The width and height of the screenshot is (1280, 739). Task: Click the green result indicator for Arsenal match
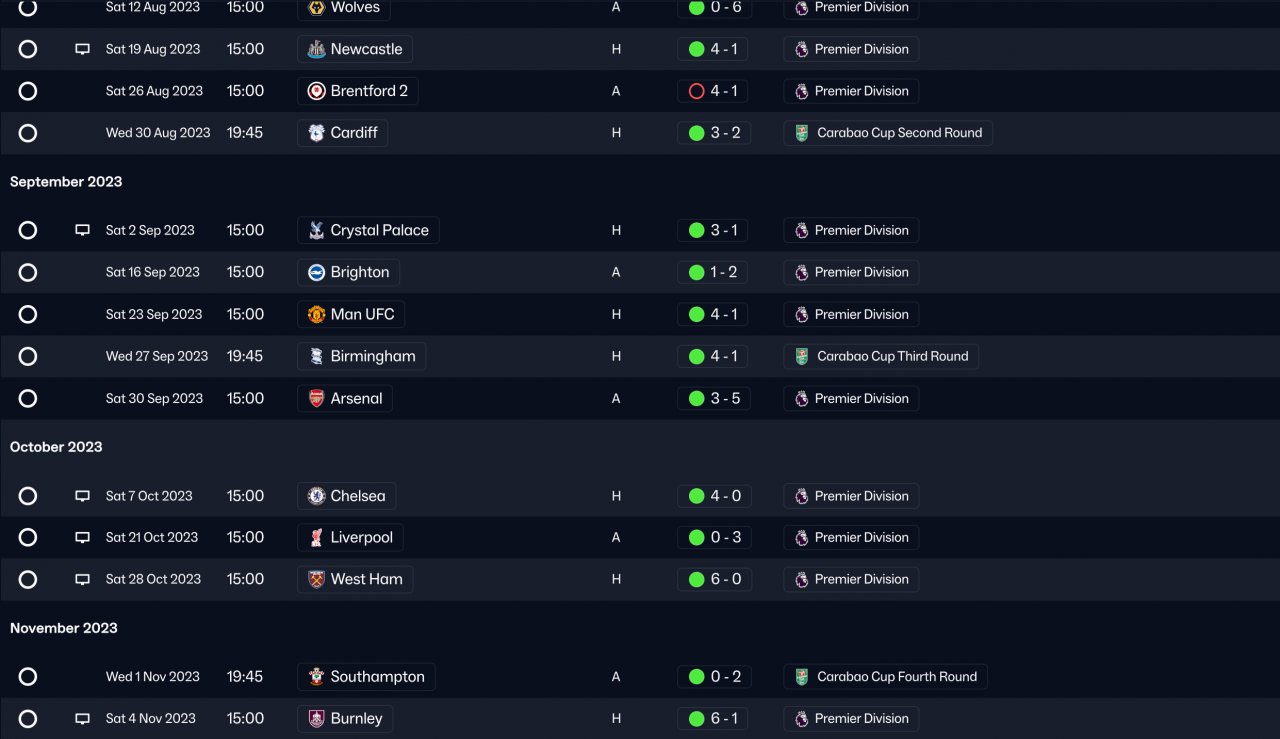coord(697,399)
